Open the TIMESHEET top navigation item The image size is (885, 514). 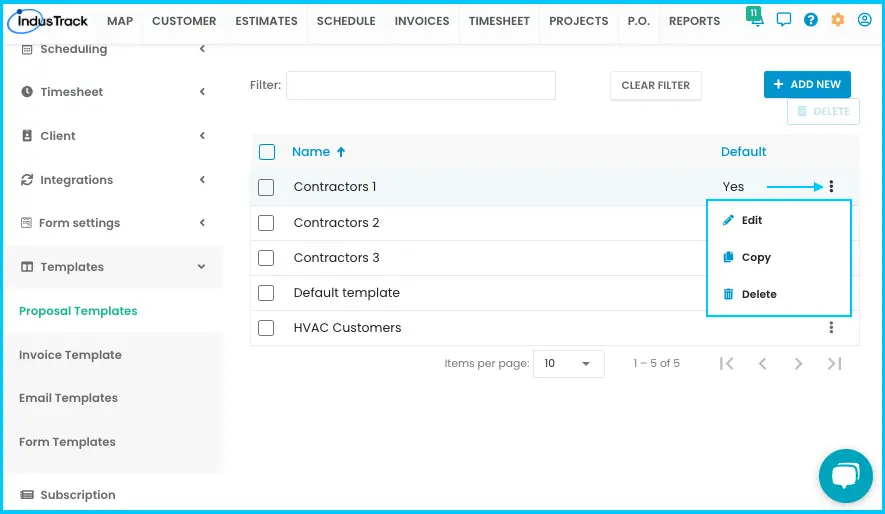[499, 21]
